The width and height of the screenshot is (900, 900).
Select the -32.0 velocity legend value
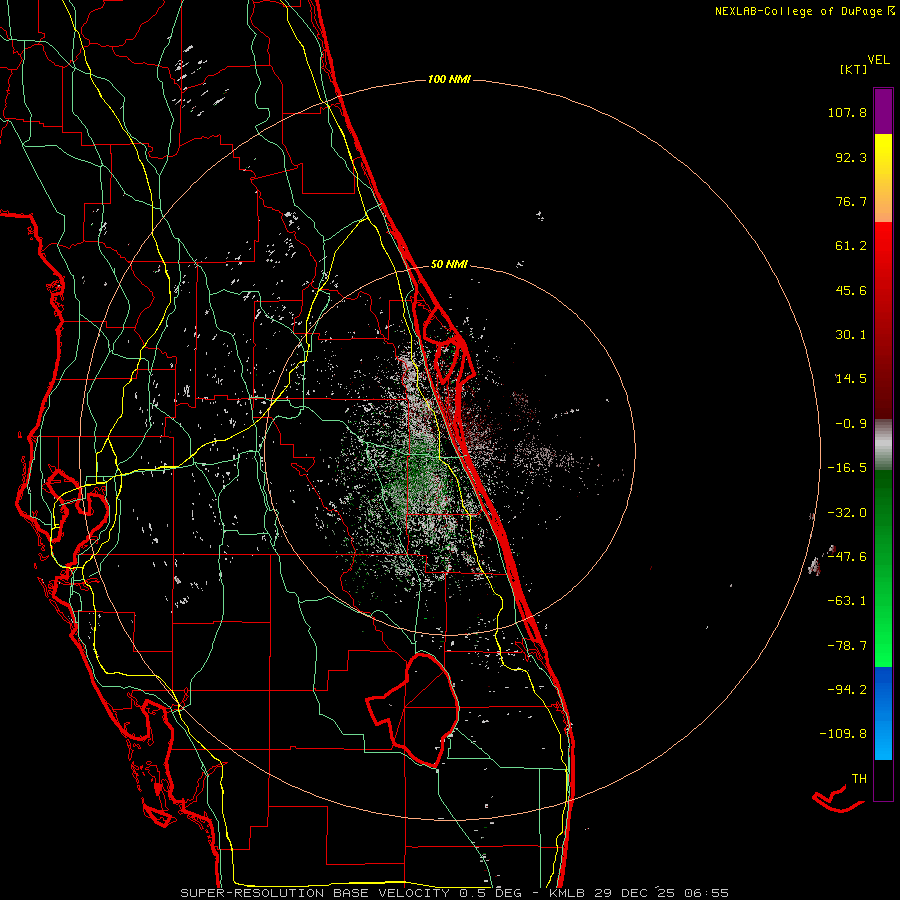point(847,513)
